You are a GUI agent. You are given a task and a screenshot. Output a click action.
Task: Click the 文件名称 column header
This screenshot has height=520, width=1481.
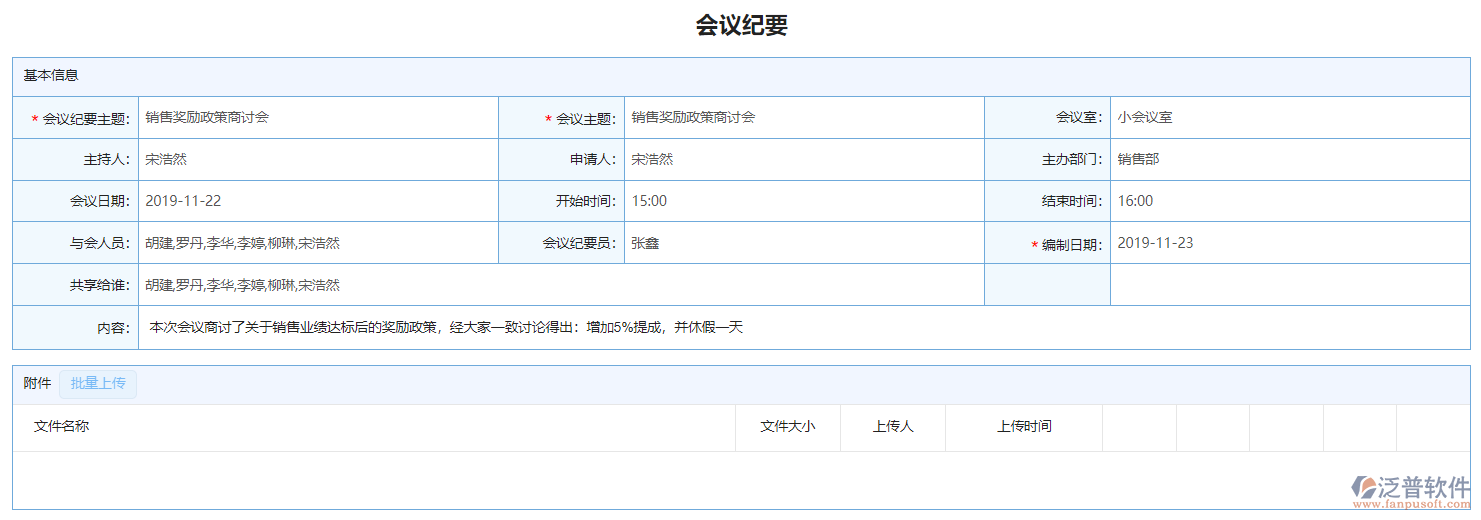[x=62, y=427]
